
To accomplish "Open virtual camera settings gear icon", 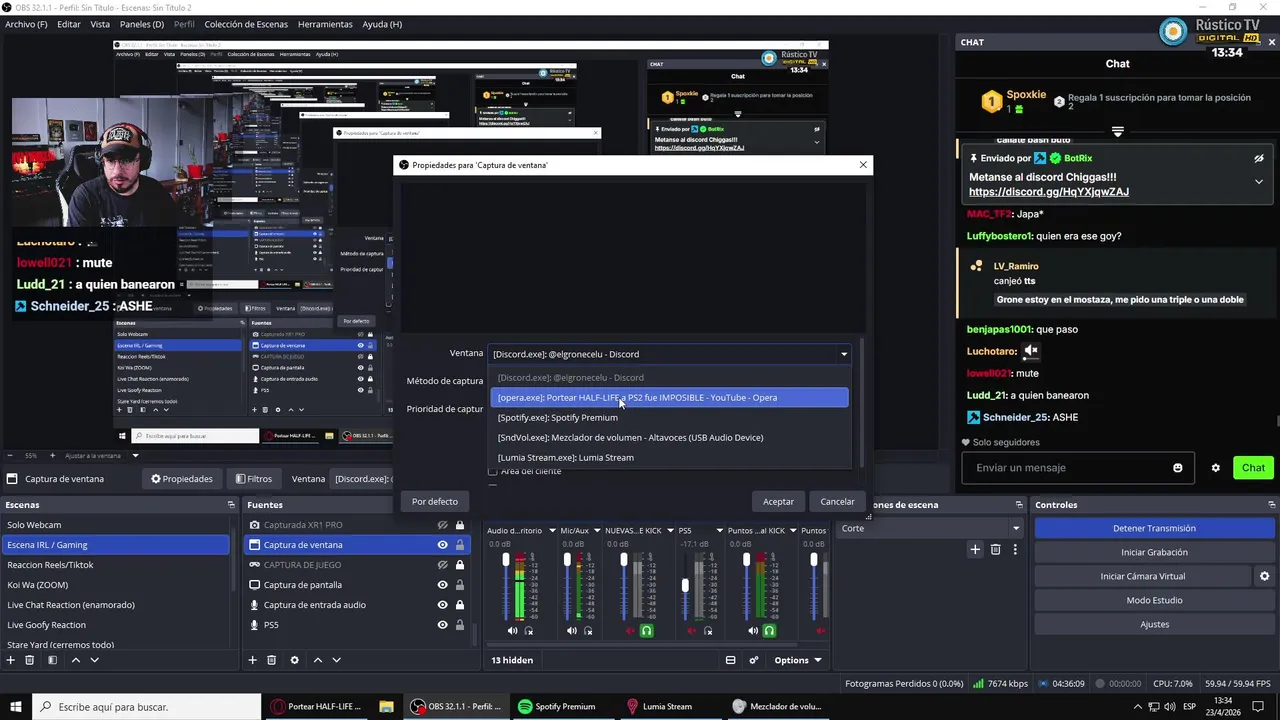I will (1264, 576).
